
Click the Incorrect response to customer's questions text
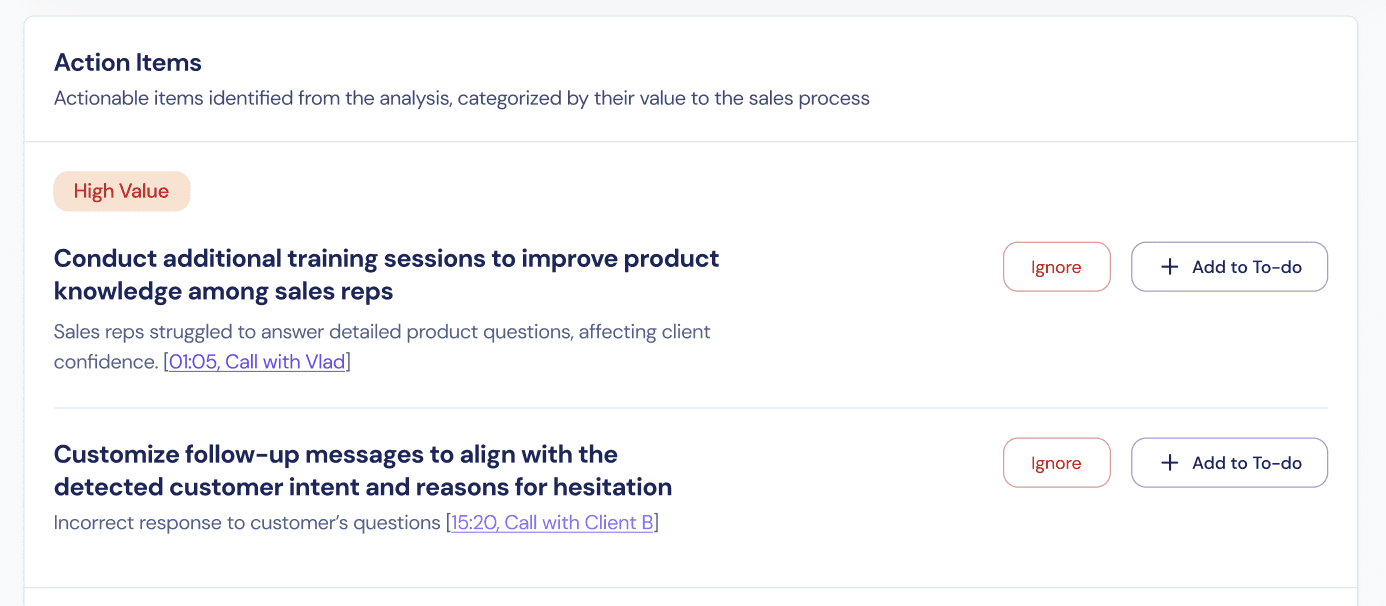pyautogui.click(x=247, y=523)
